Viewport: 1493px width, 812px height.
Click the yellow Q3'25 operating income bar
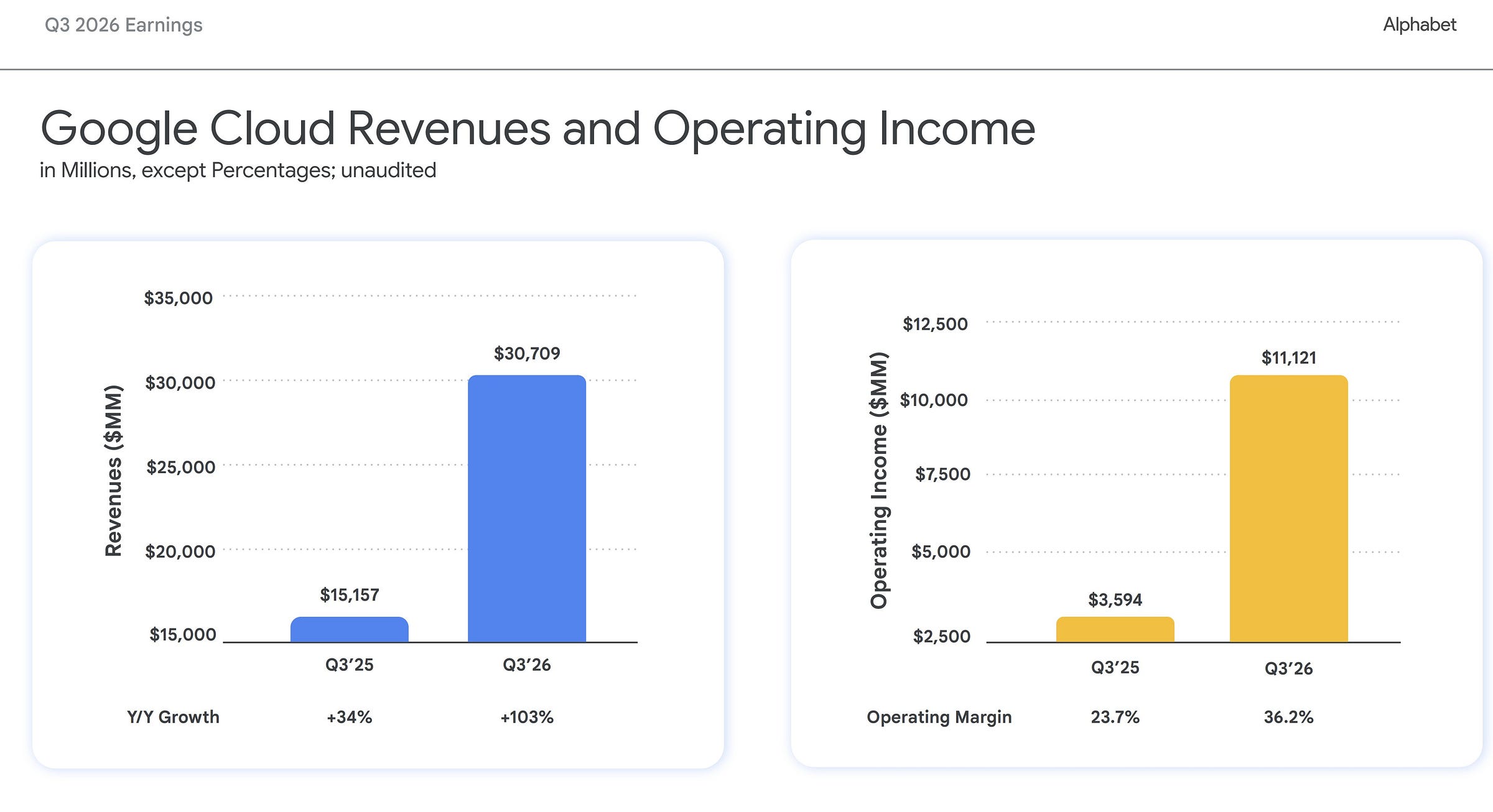(x=1115, y=629)
